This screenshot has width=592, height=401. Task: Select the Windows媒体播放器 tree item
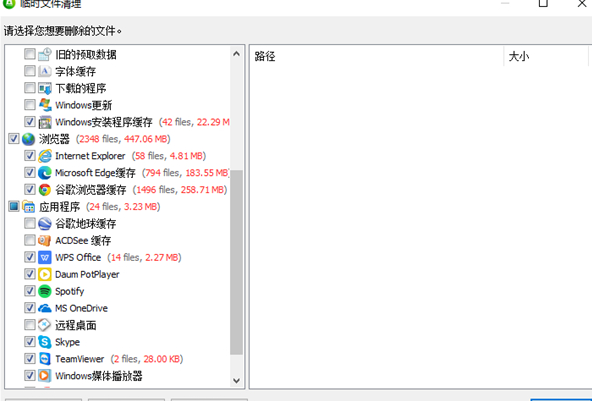(x=99, y=376)
